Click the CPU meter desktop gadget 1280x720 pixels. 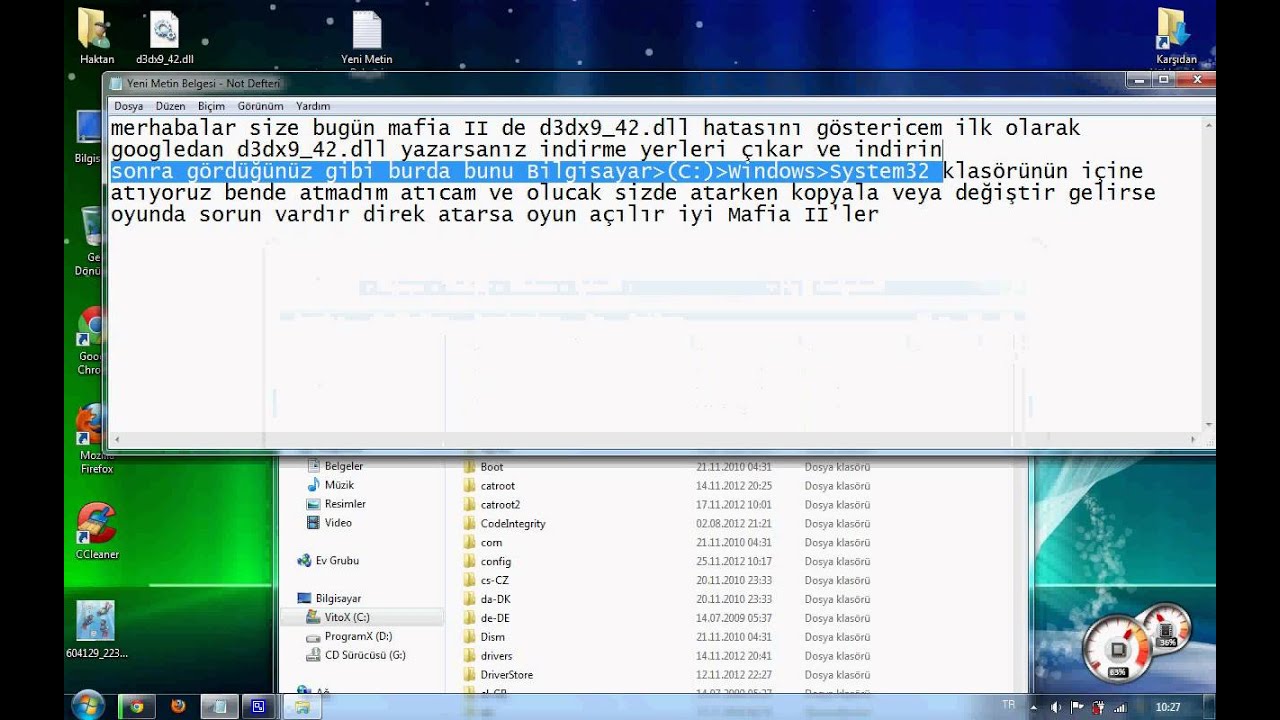(1118, 650)
